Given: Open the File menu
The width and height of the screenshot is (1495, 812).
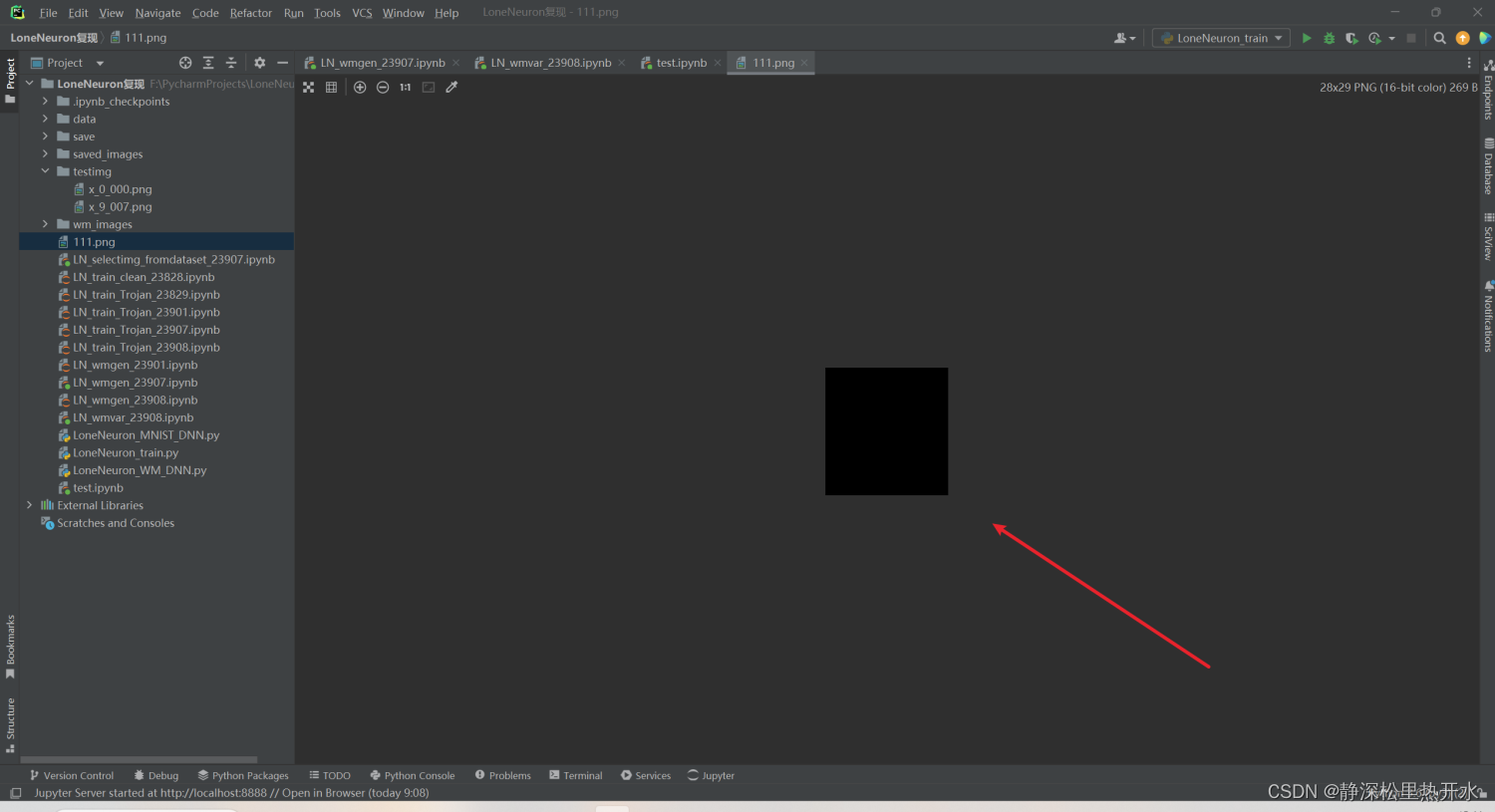Looking at the screenshot, I should pos(48,13).
